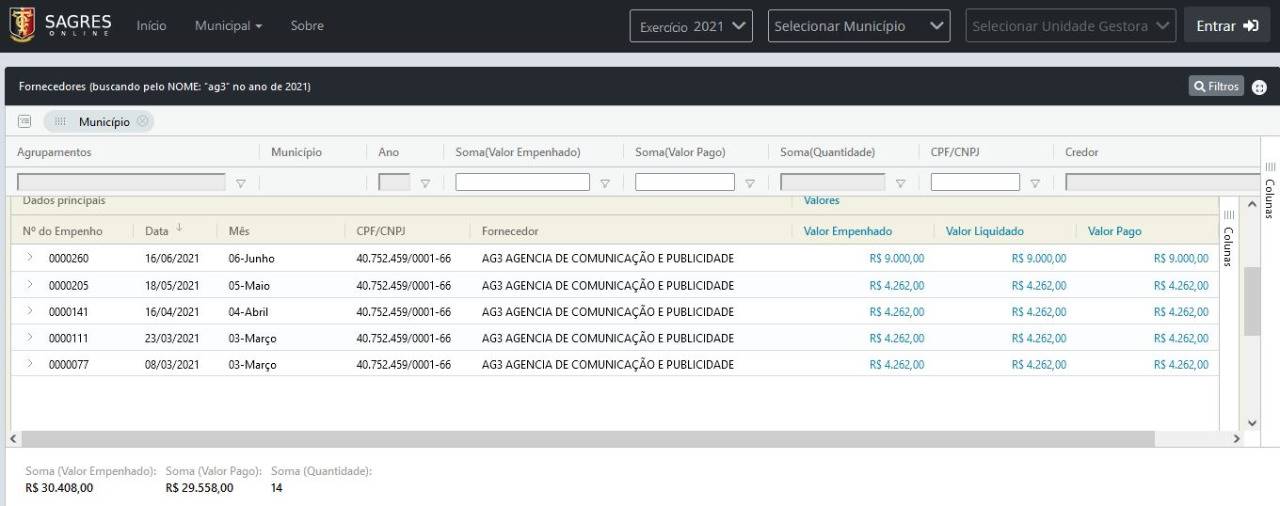1280x506 pixels.
Task: Click the SAGRES Online logo
Action: click(x=60, y=25)
